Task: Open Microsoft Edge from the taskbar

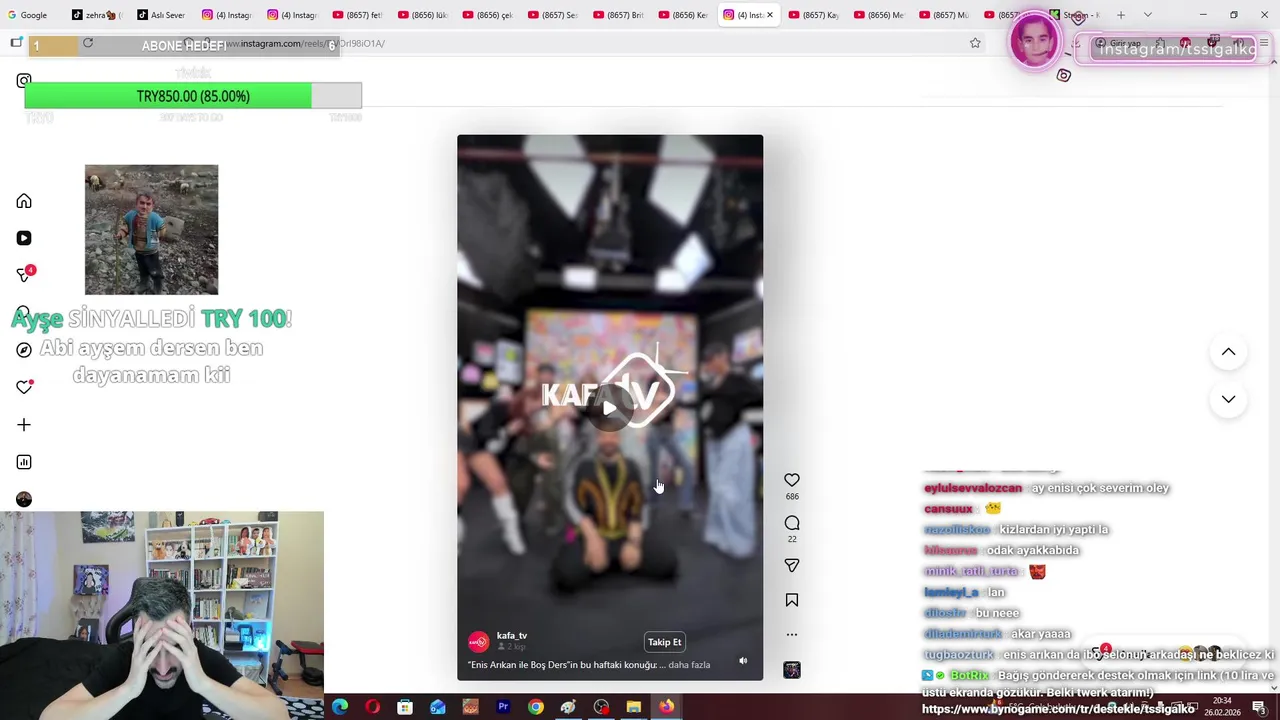Action: pos(340,707)
